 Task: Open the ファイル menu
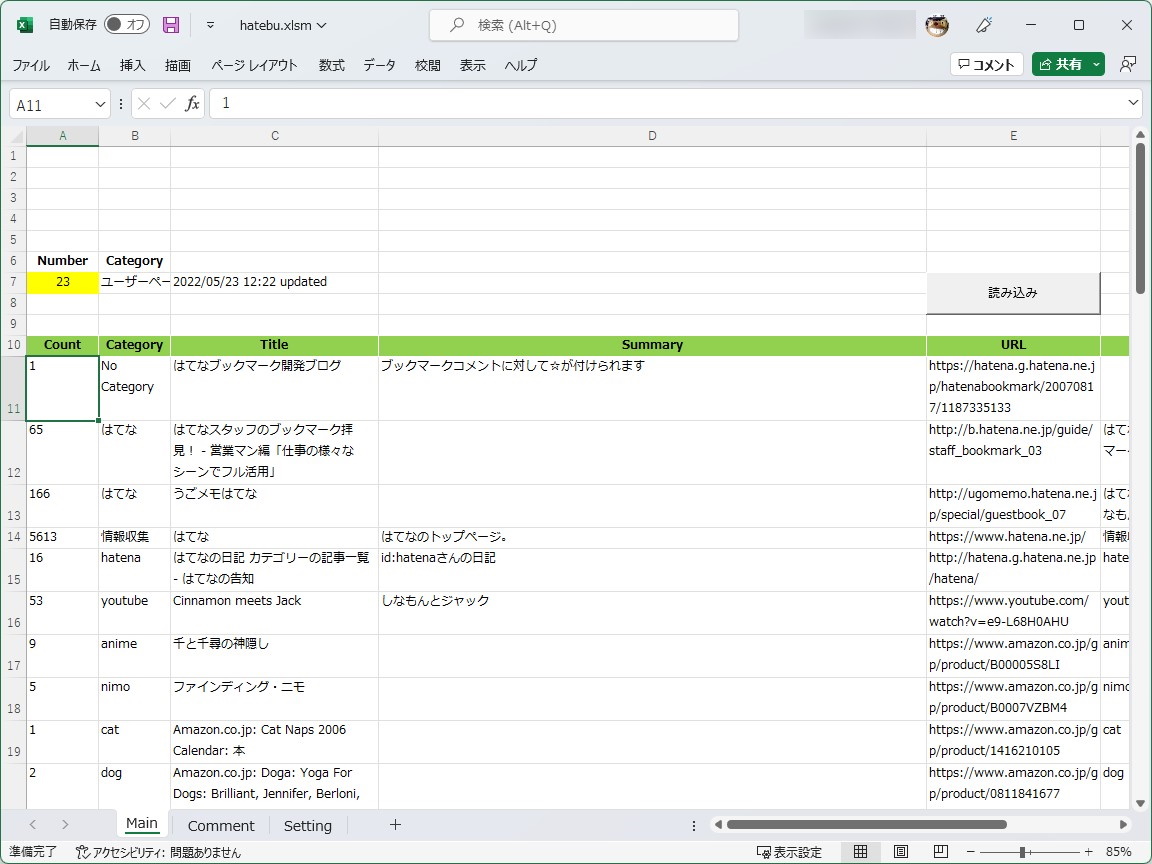click(31, 65)
